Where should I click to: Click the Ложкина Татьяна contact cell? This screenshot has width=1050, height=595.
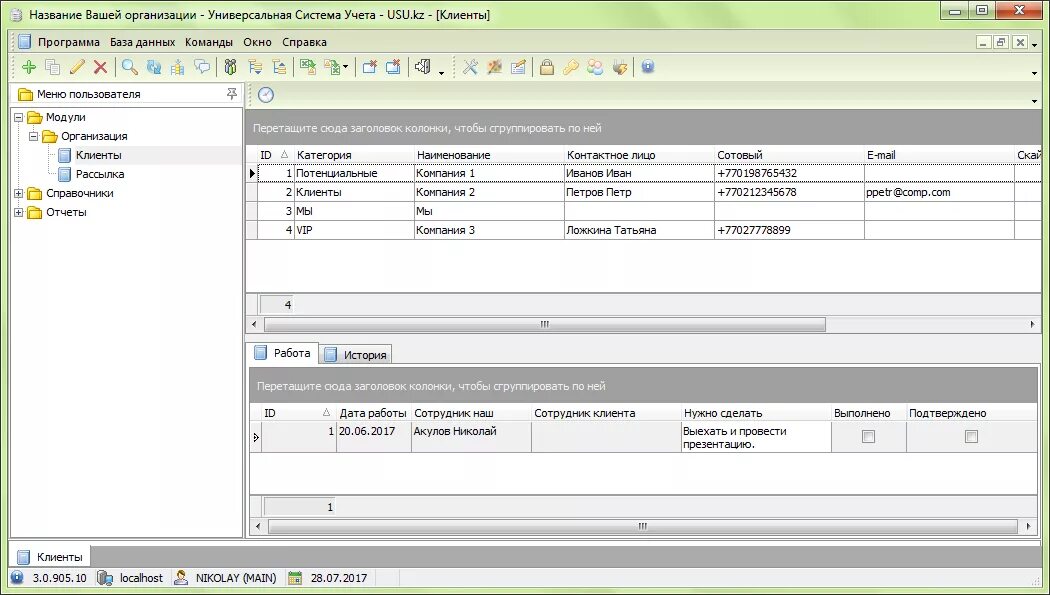(x=640, y=230)
